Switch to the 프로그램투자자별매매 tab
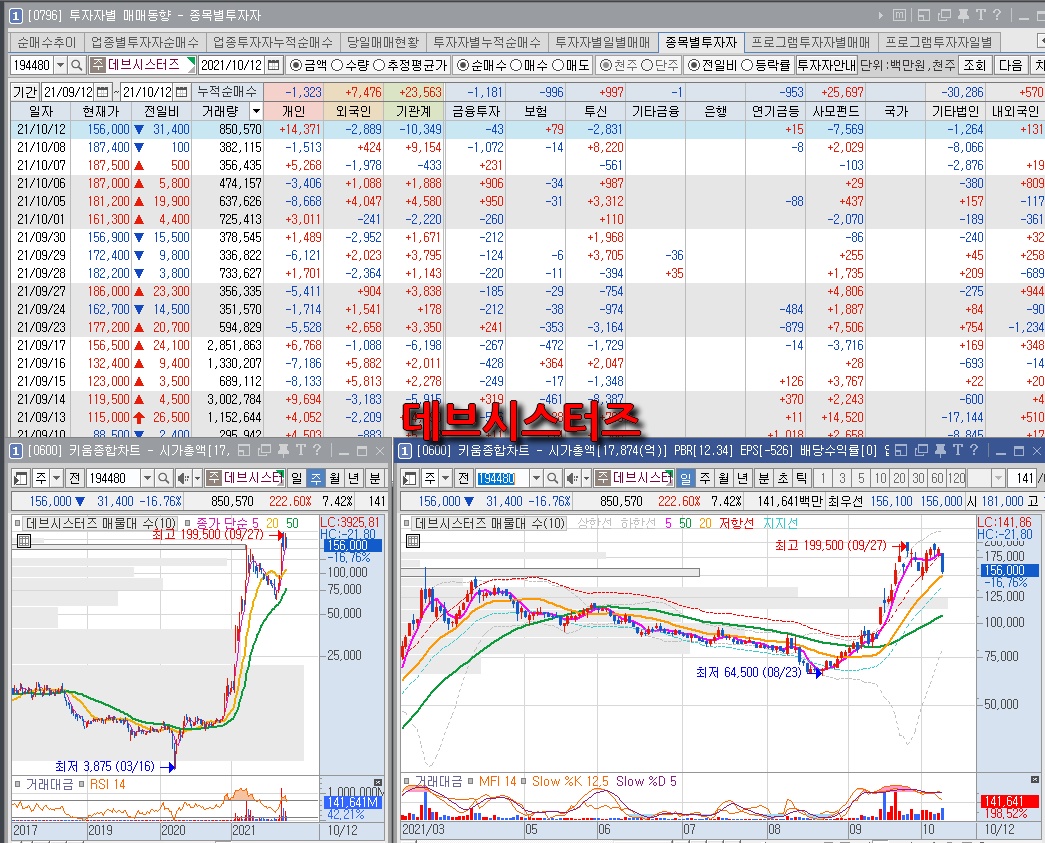The width and height of the screenshot is (1045, 843). coord(810,42)
